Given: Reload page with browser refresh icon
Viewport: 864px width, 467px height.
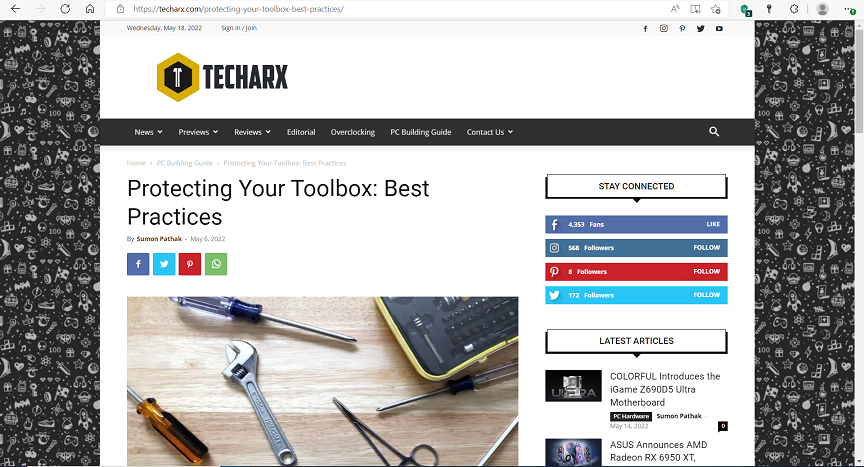Looking at the screenshot, I should point(65,9).
